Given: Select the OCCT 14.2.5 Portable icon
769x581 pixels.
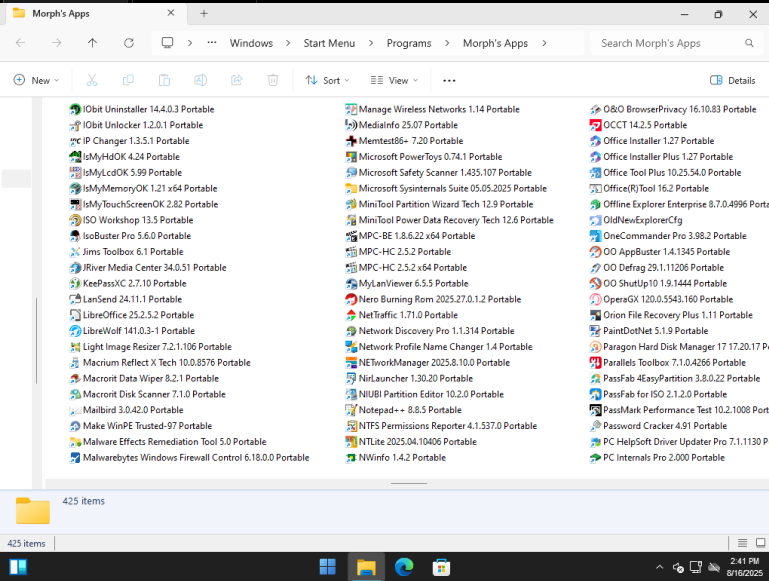Looking at the screenshot, I should (x=595, y=125).
